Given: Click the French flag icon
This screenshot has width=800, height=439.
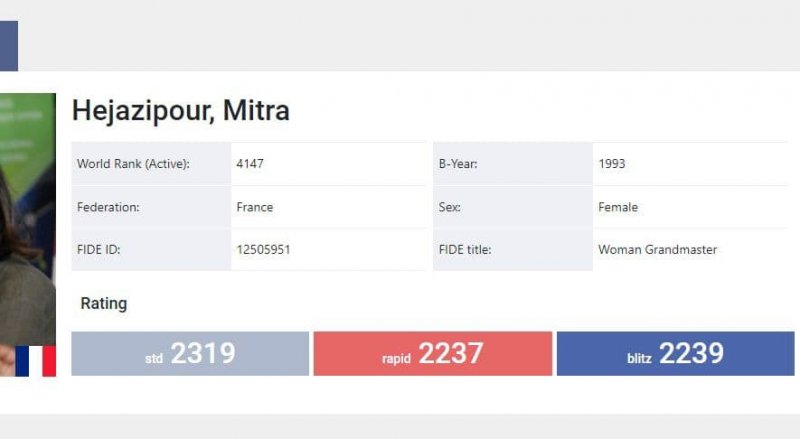Looking at the screenshot, I should click(x=35, y=360).
